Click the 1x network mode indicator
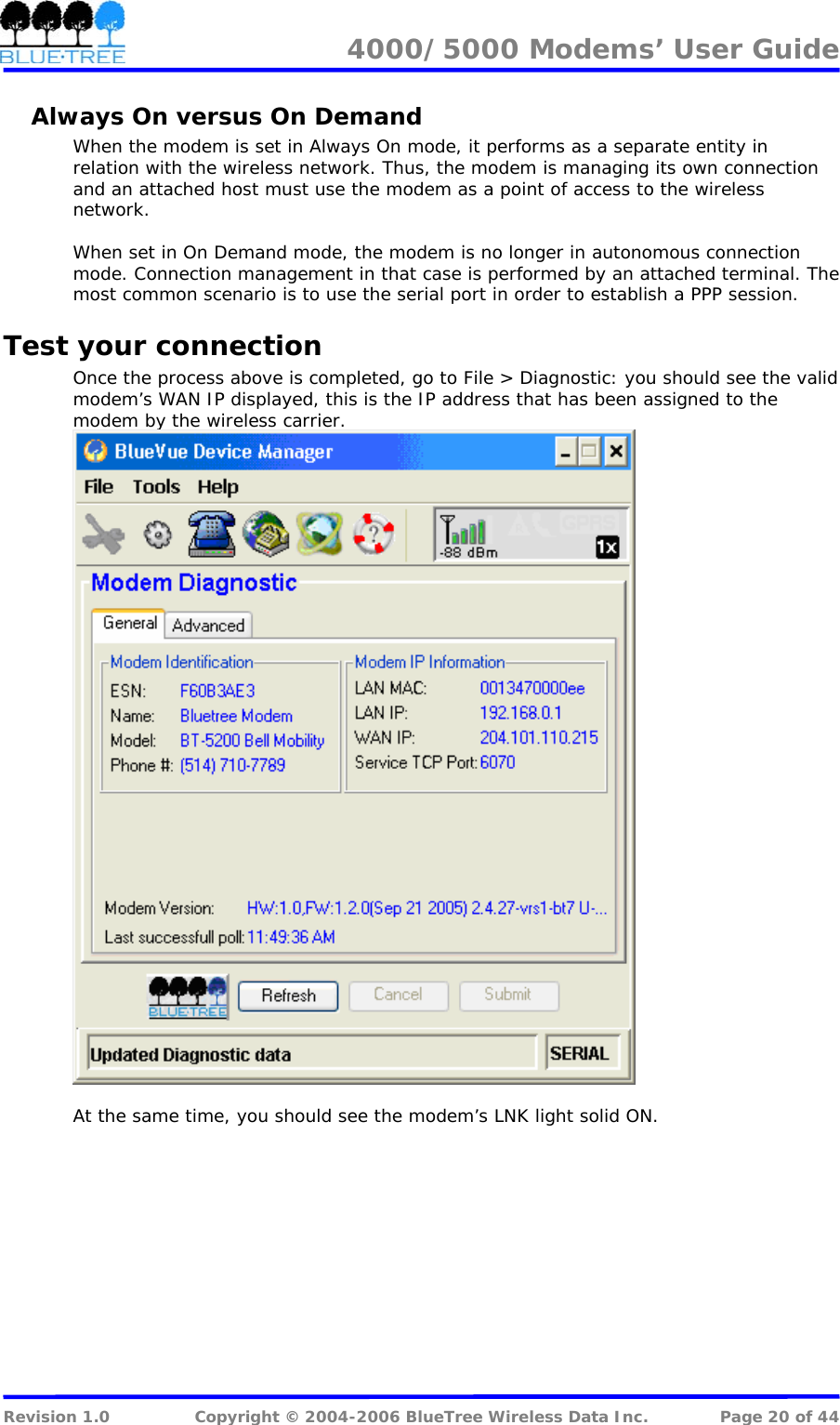Image resolution: width=840 pixels, height=1425 pixels. [x=607, y=548]
